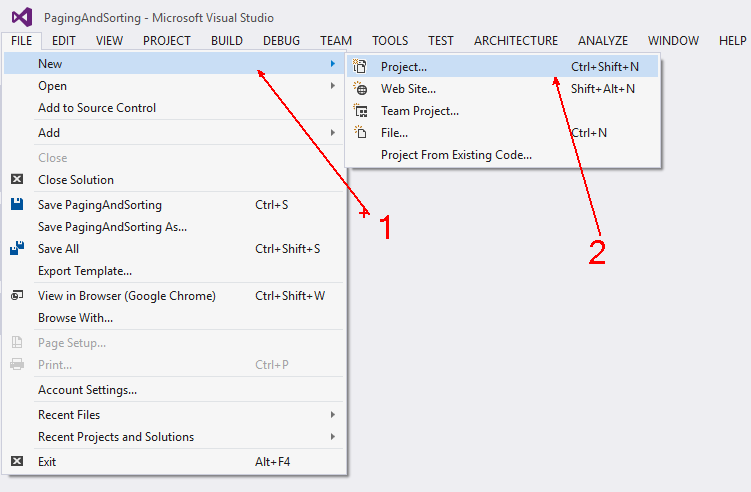Open the ARCHITECTURE menu
This screenshot has height=492, width=751.
pos(516,41)
